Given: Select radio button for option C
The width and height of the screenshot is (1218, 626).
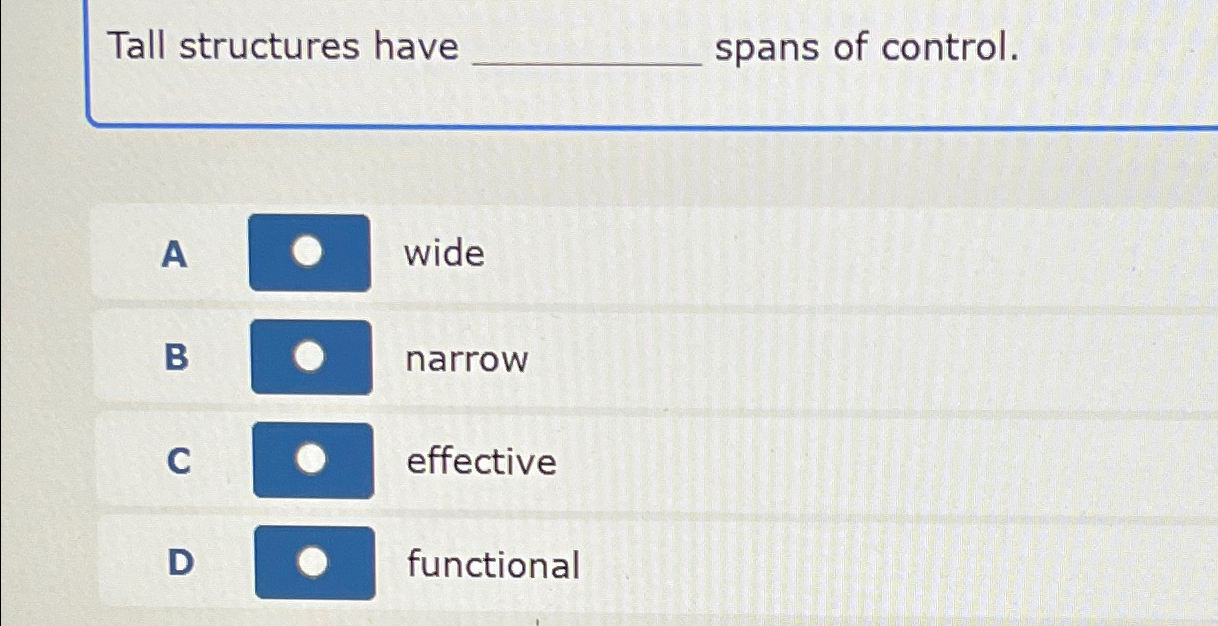Looking at the screenshot, I should (x=309, y=461).
